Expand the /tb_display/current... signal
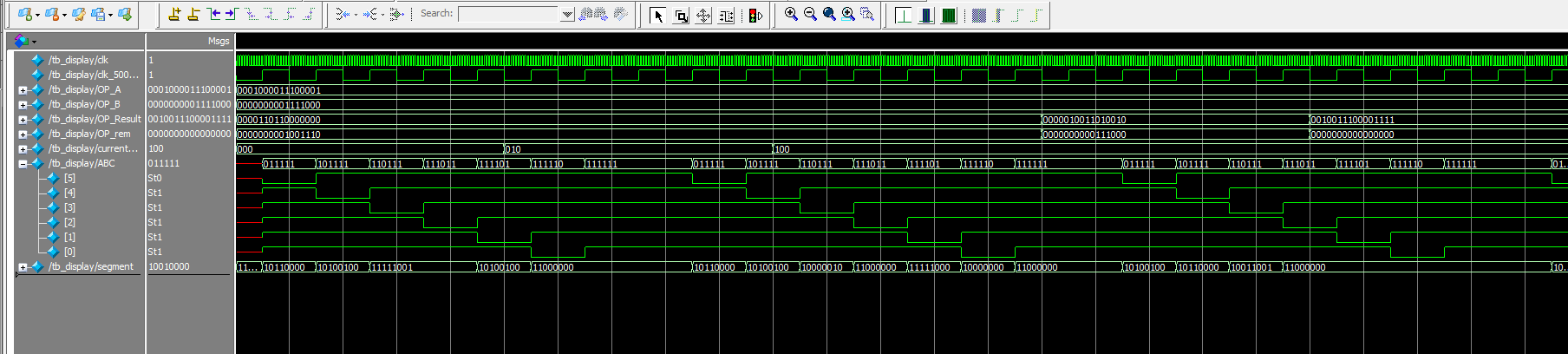Image resolution: width=1568 pixels, height=354 pixels. [x=23, y=149]
